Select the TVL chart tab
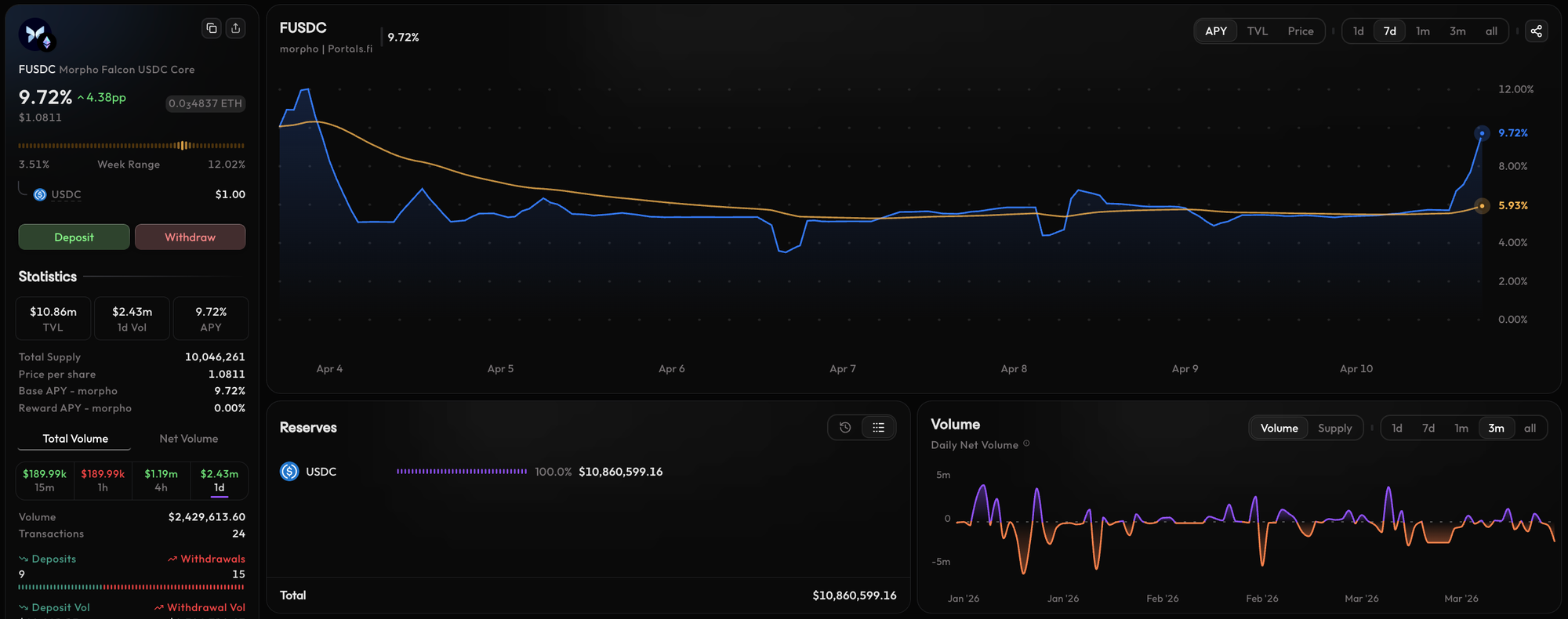The image size is (1568, 619). coord(1258,31)
